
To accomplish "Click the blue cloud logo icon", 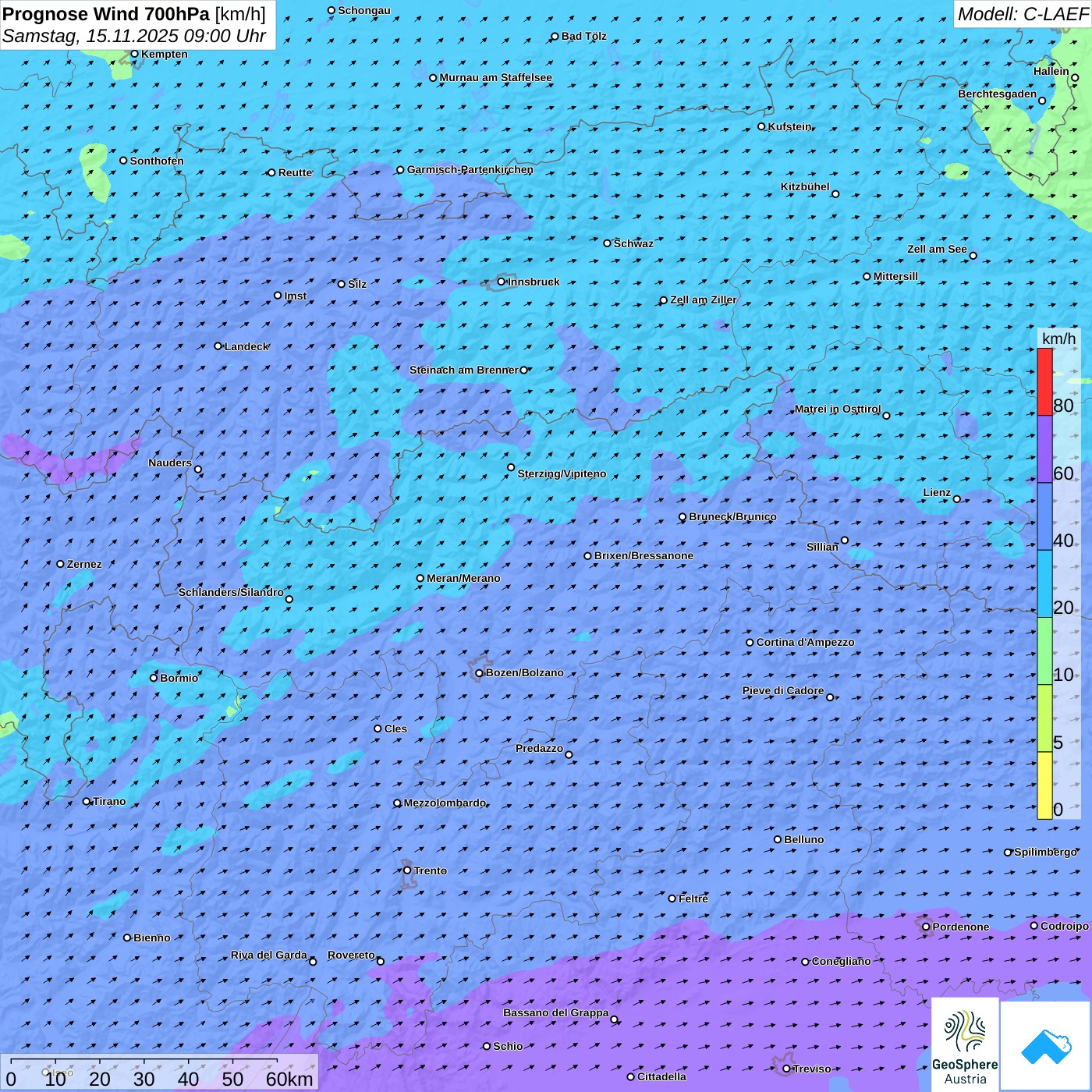I will [1046, 1046].
